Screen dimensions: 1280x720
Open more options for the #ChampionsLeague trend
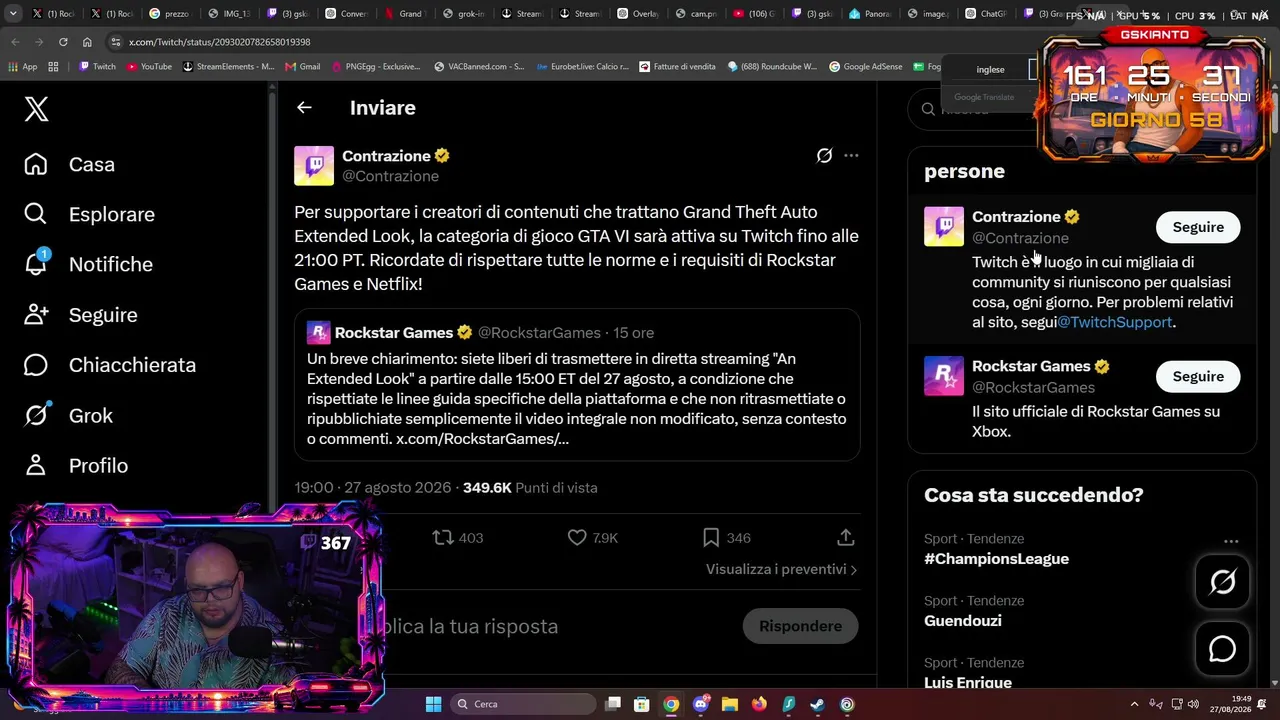pyautogui.click(x=1231, y=541)
